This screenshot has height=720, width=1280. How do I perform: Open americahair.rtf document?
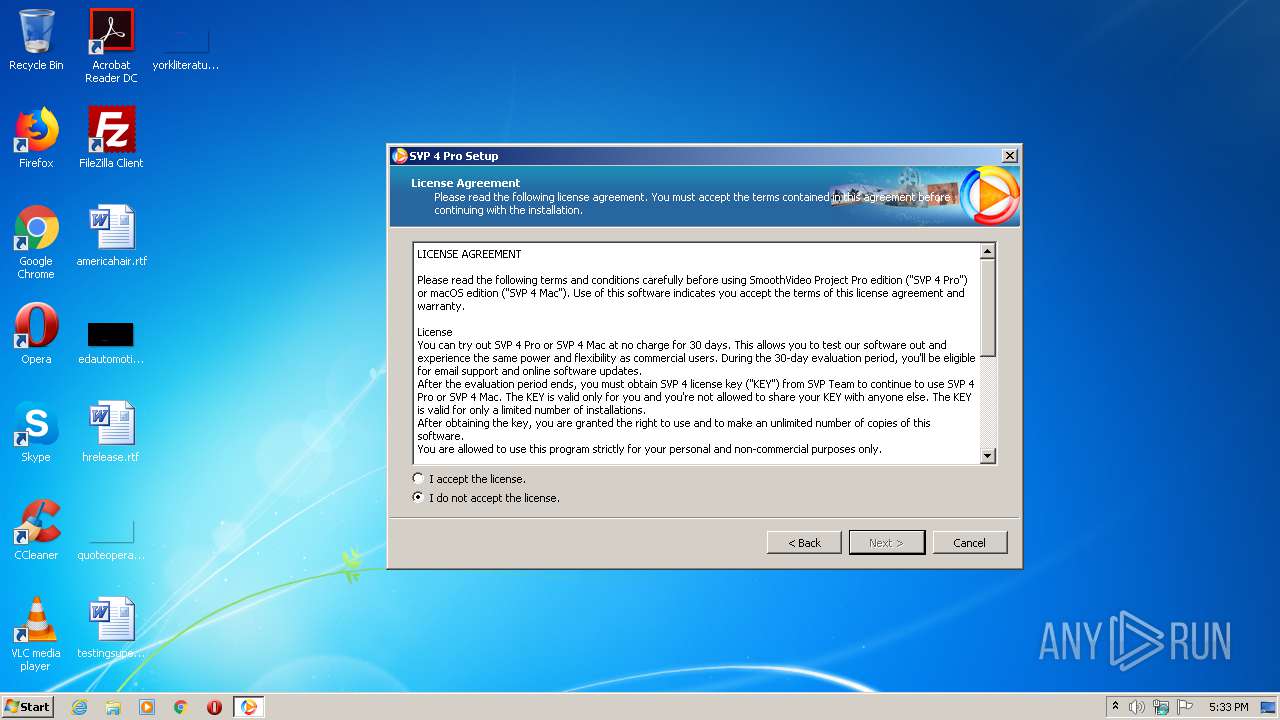(x=111, y=236)
